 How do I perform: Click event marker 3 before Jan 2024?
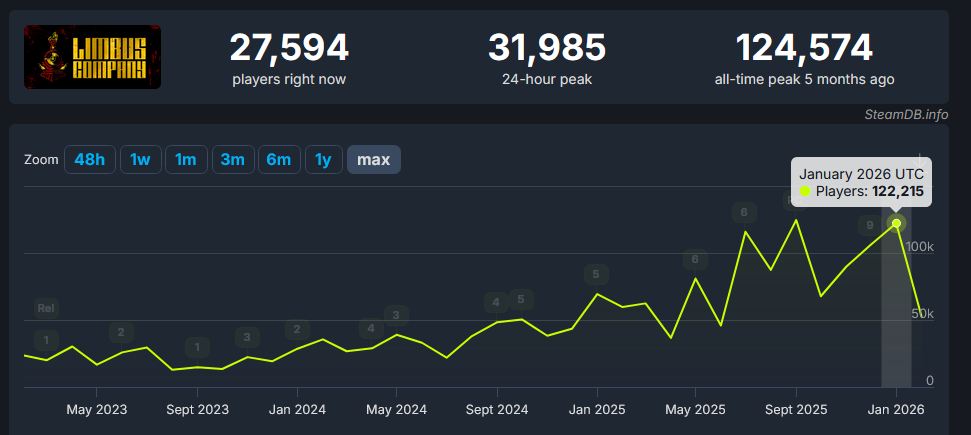pyautogui.click(x=247, y=337)
